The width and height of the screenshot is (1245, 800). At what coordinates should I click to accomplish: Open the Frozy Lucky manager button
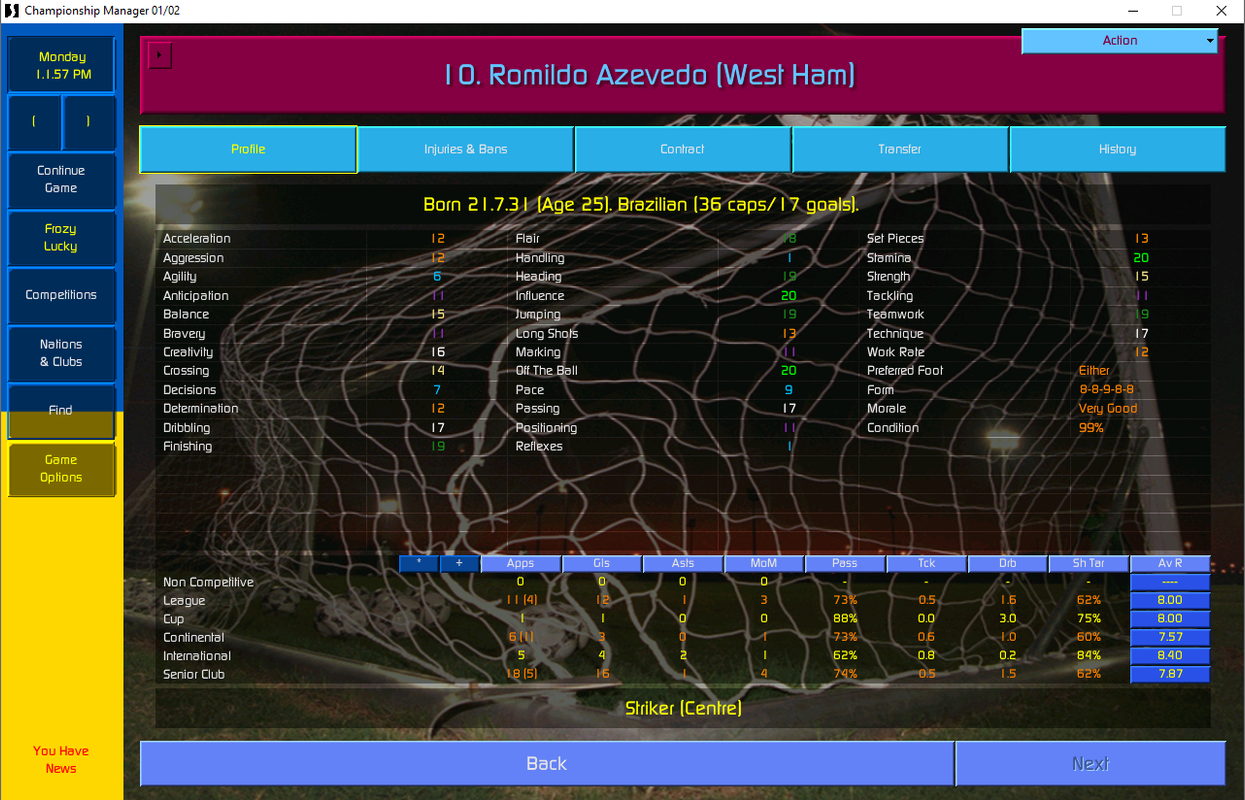(61, 237)
